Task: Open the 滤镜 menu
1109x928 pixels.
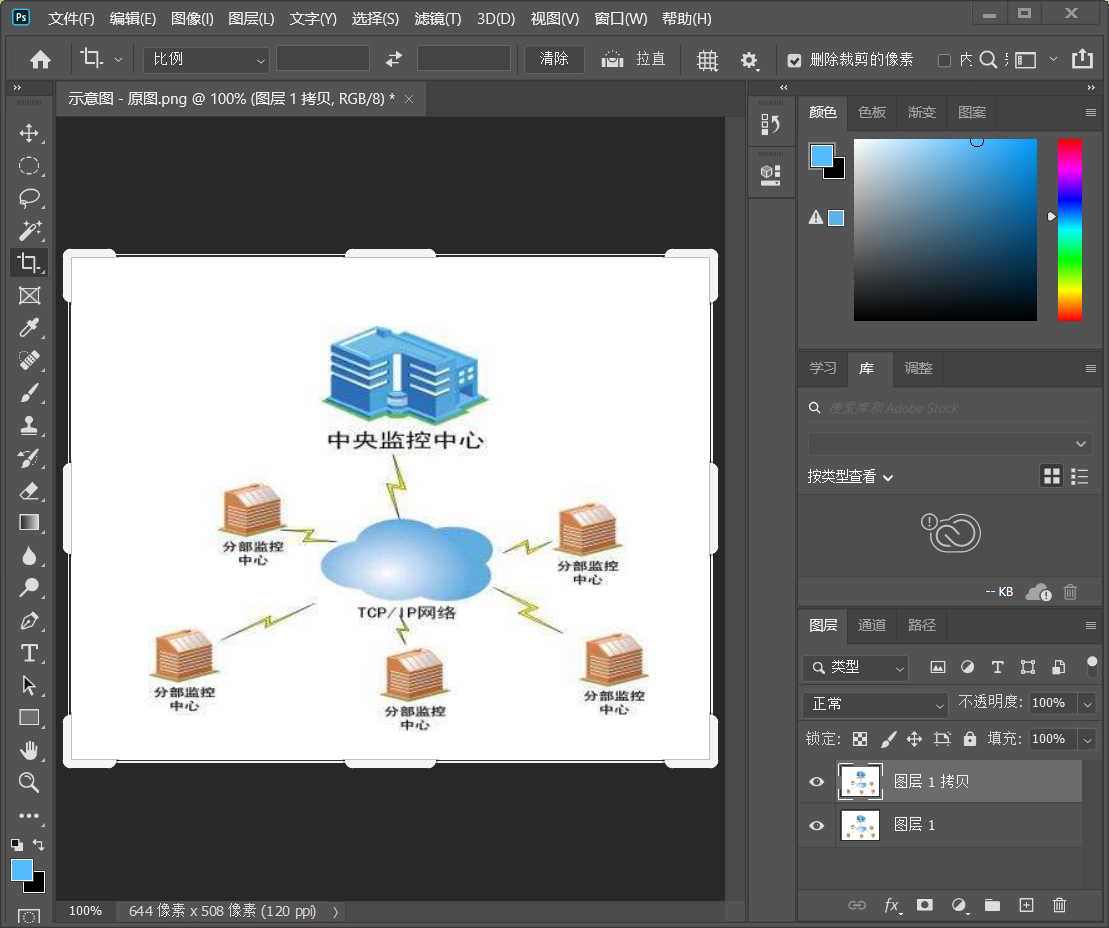Action: (x=437, y=18)
